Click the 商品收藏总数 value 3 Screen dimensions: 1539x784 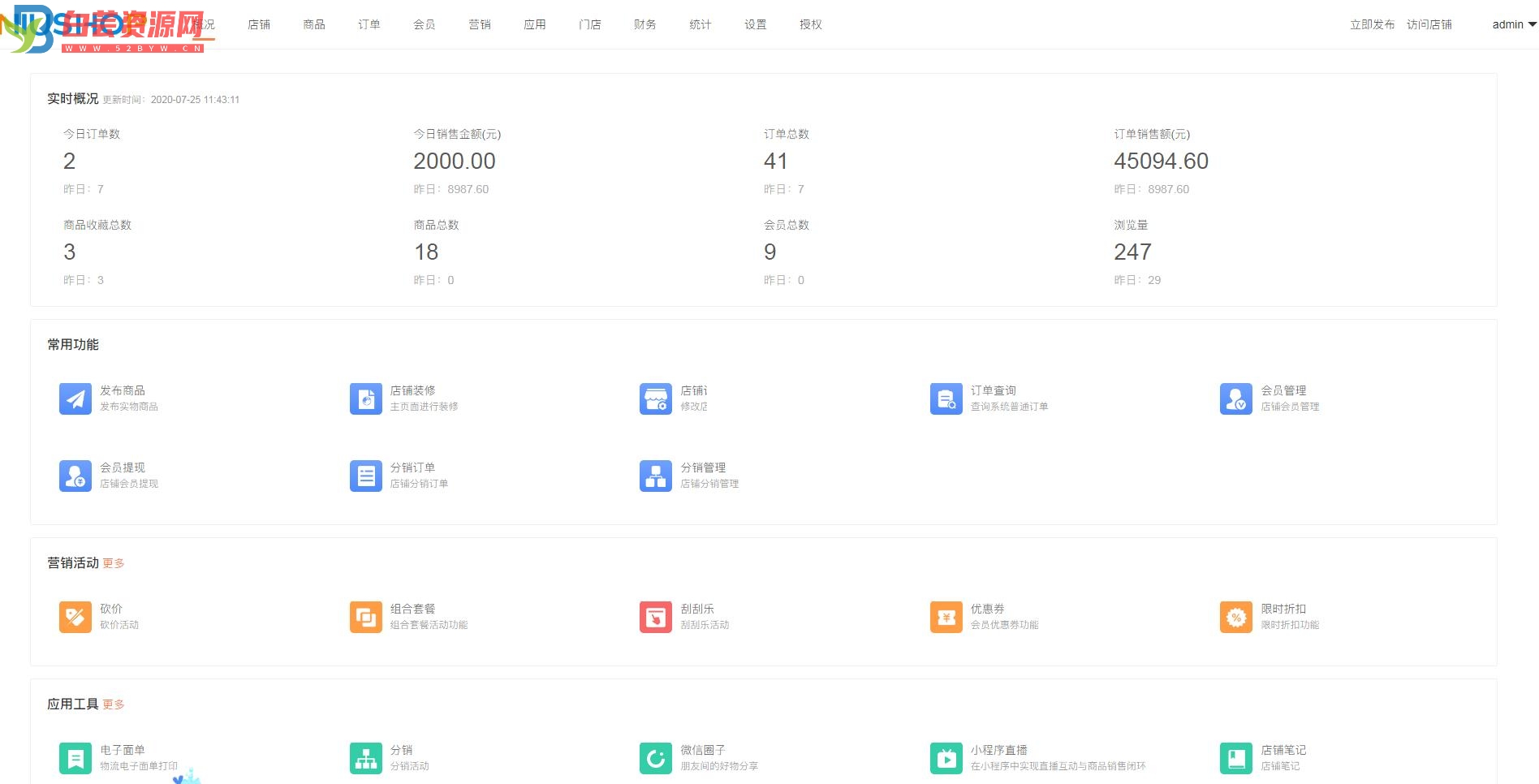pyautogui.click(x=69, y=252)
